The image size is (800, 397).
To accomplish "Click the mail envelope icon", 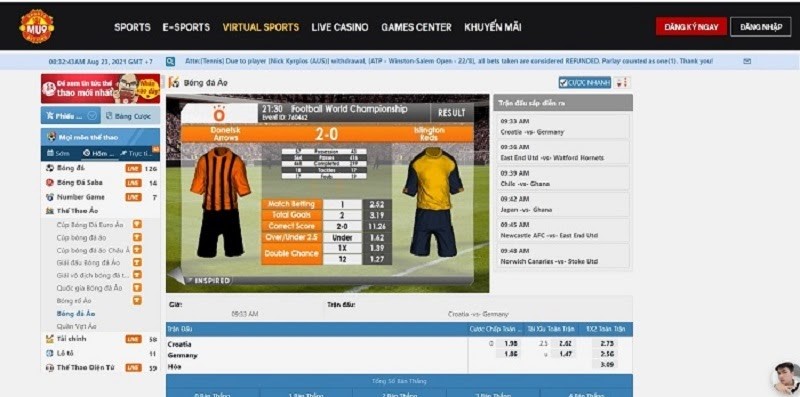I will pos(747,61).
